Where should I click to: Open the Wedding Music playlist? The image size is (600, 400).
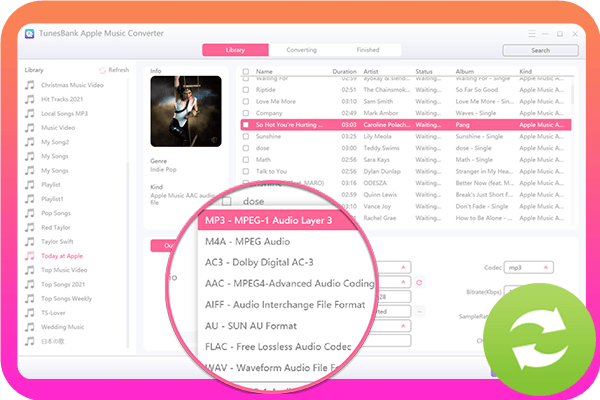(62, 327)
